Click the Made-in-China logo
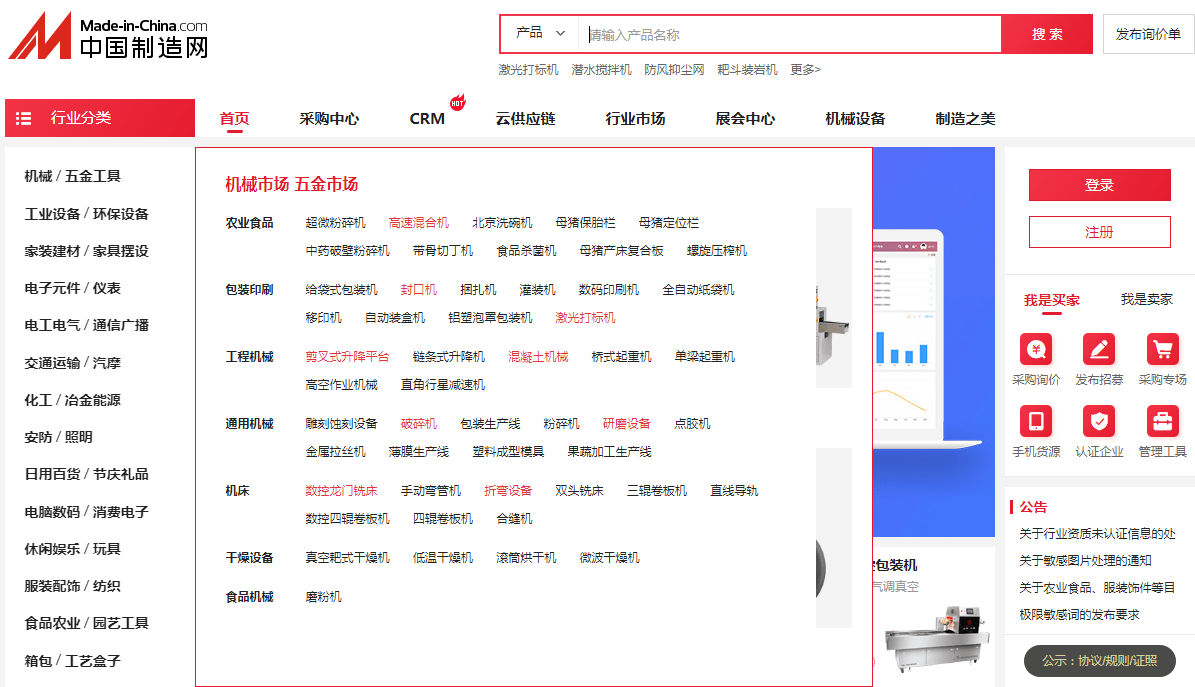 [x=108, y=36]
